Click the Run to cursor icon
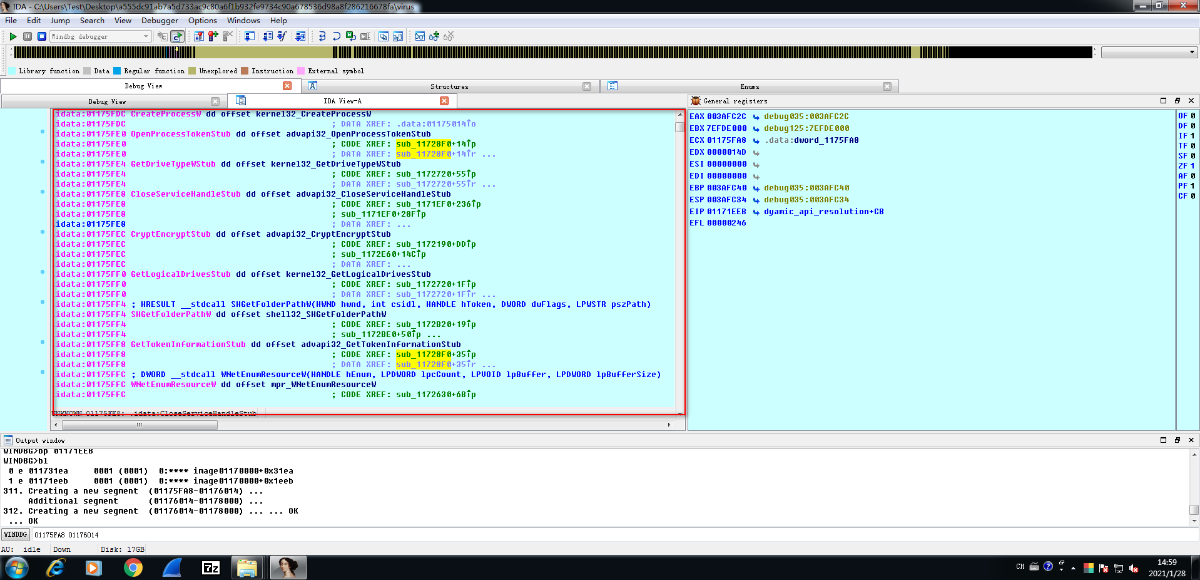This screenshot has width=1200, height=580. tap(351, 36)
